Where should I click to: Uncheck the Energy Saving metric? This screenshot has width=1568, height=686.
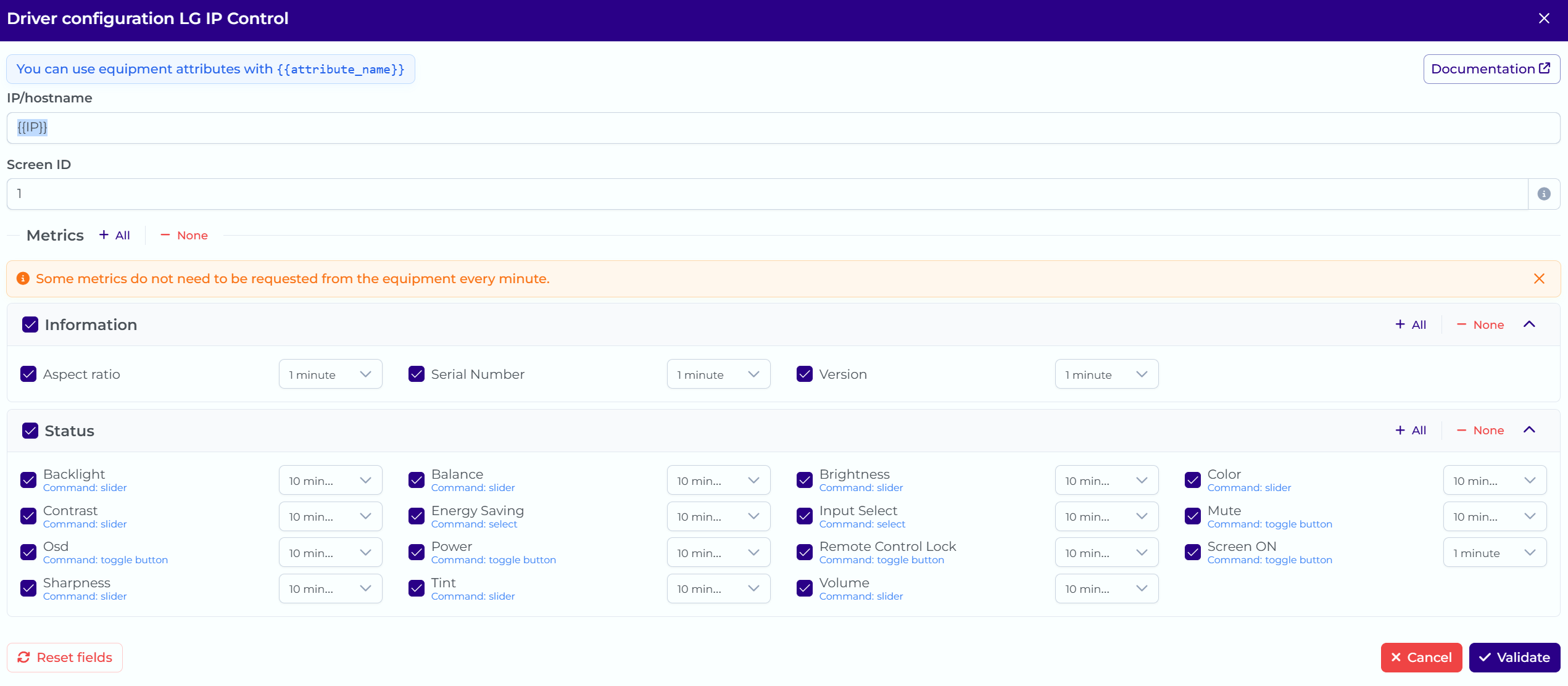[417, 516]
